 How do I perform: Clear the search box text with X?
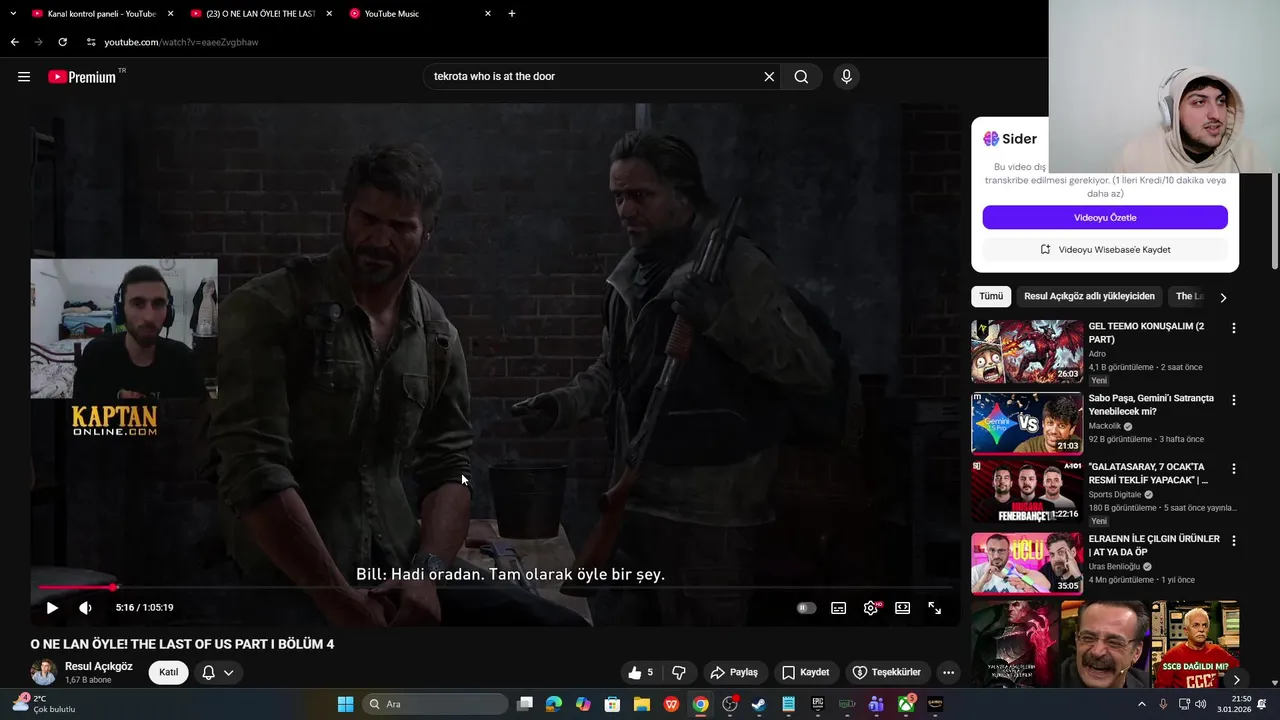(769, 77)
